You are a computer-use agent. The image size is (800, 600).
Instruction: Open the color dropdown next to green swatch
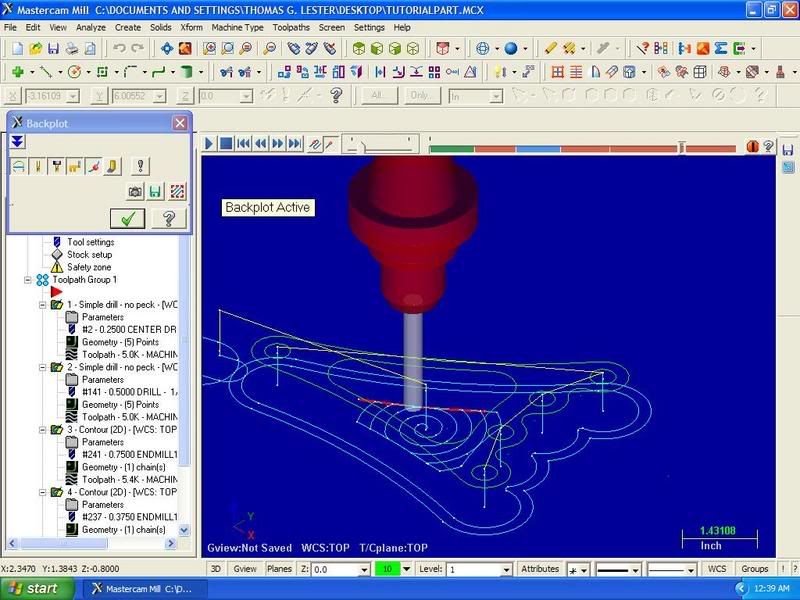point(407,569)
